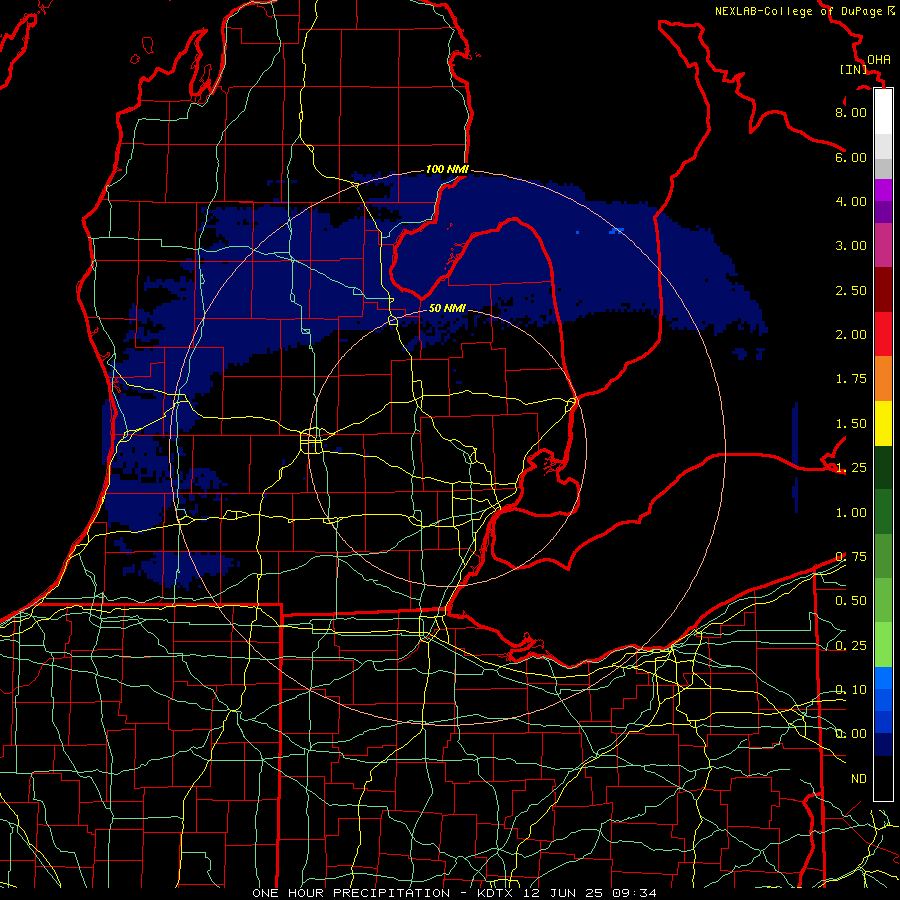The height and width of the screenshot is (900, 900).
Task: Click the navy swatch below 0.00
Action: tap(883, 744)
